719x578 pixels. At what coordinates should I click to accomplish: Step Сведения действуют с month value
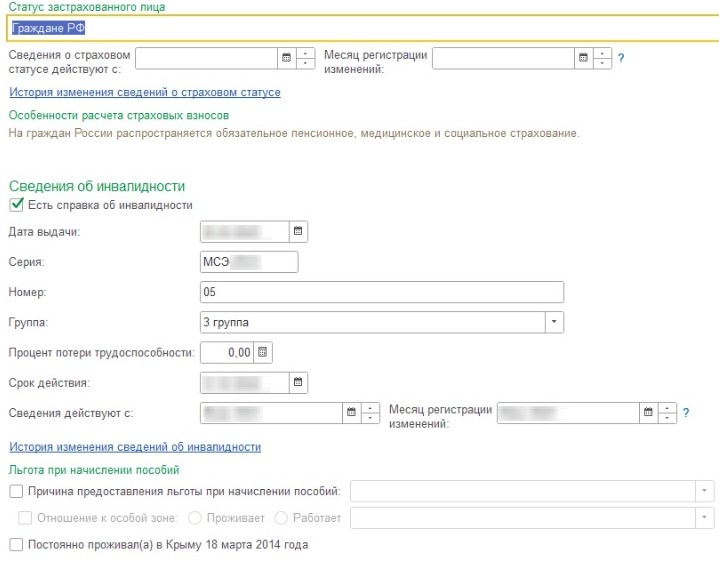[370, 412]
